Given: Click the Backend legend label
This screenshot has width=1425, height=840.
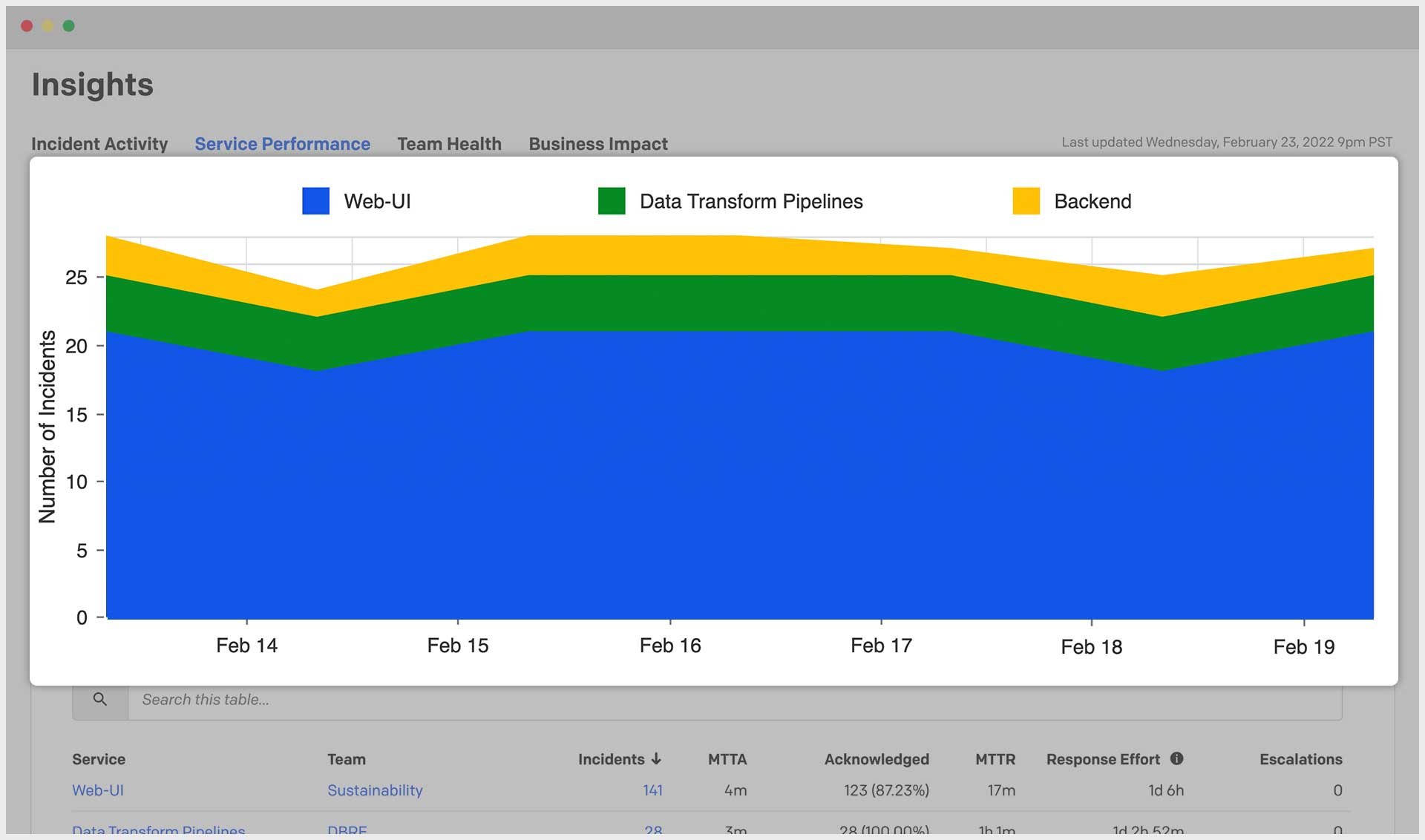Looking at the screenshot, I should click(1092, 201).
